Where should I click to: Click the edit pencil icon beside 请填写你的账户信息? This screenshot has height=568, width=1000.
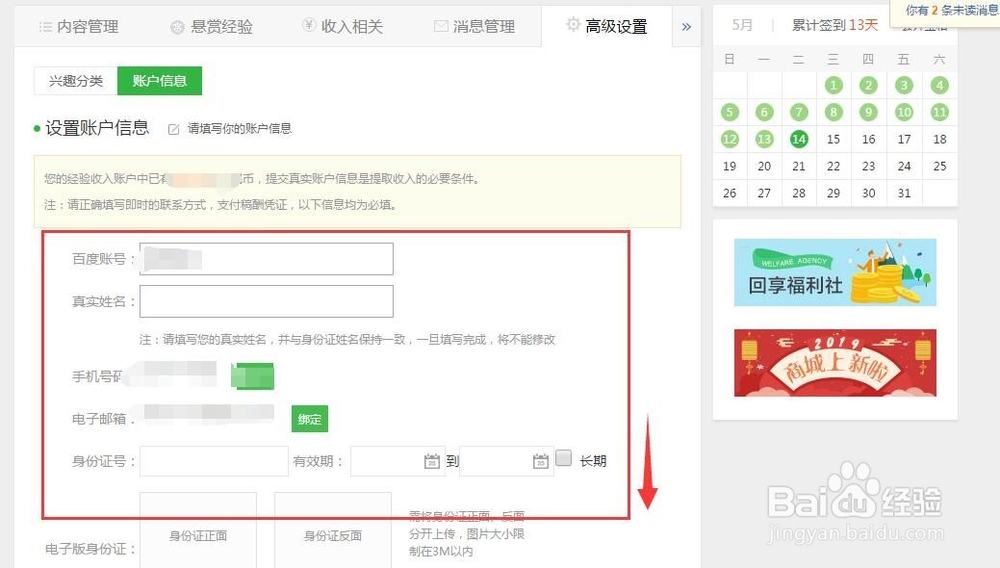tap(173, 129)
